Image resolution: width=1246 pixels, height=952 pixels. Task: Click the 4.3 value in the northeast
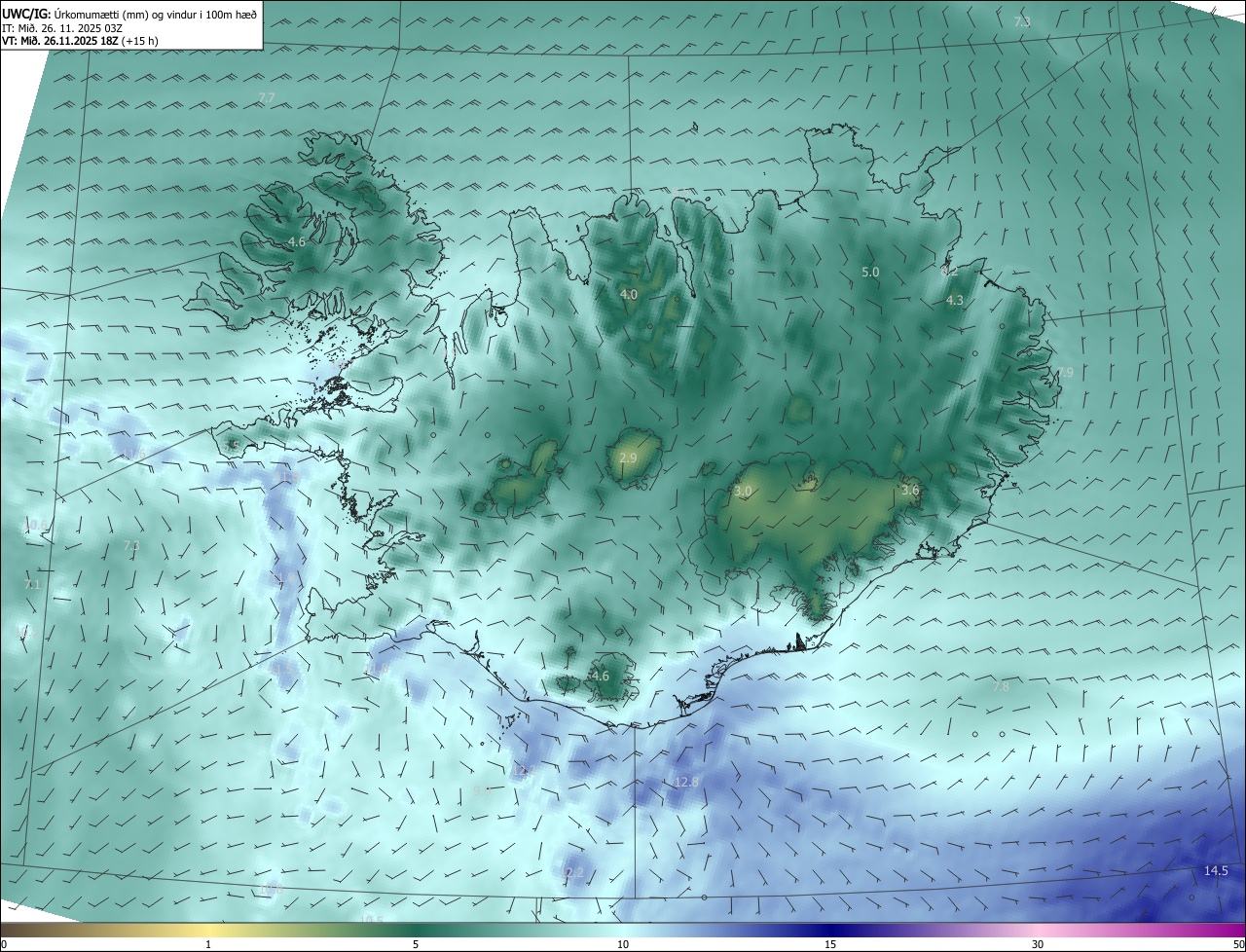[955, 301]
